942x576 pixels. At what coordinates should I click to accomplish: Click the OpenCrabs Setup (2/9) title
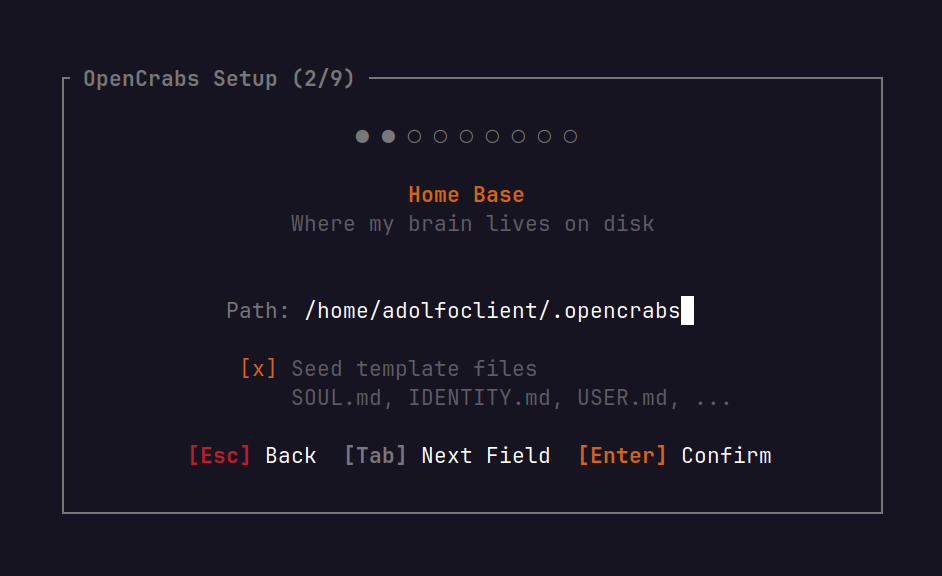click(219, 79)
